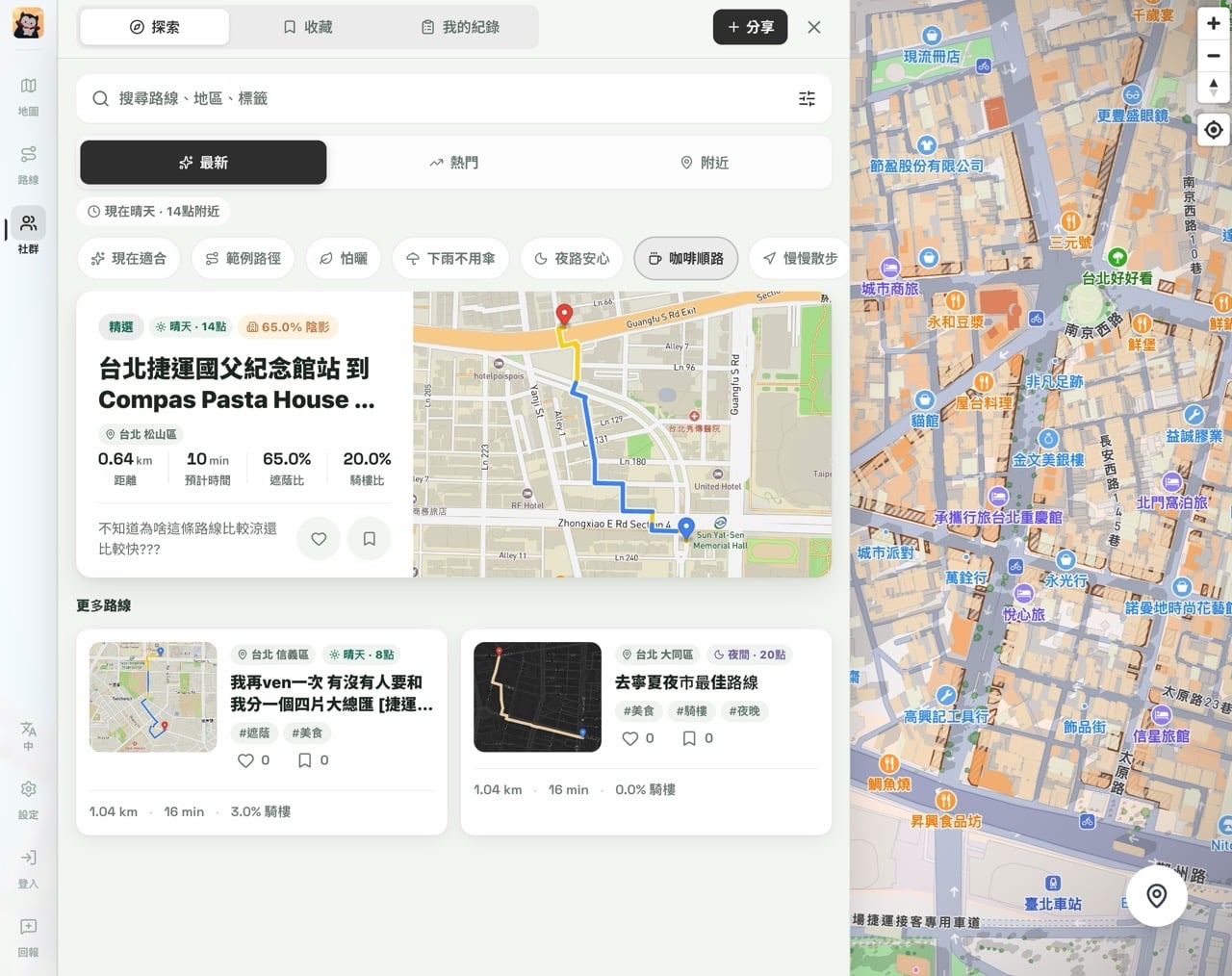Image resolution: width=1232 pixels, height=976 pixels.
Task: Open the 回報 feedback icon
Action: 28,937
